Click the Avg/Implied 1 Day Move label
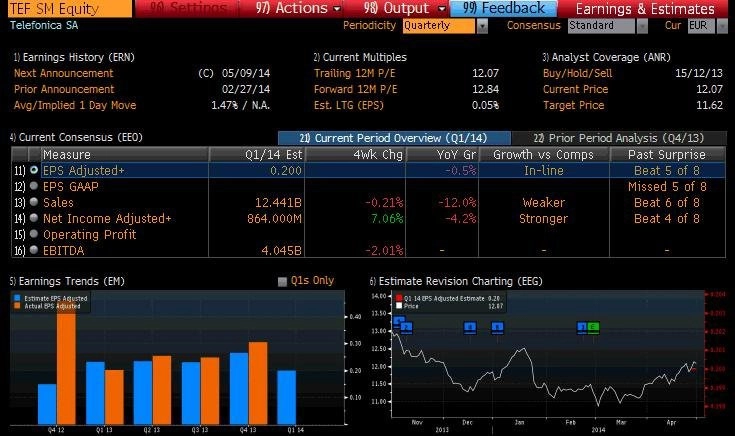The width and height of the screenshot is (735, 436). point(75,105)
